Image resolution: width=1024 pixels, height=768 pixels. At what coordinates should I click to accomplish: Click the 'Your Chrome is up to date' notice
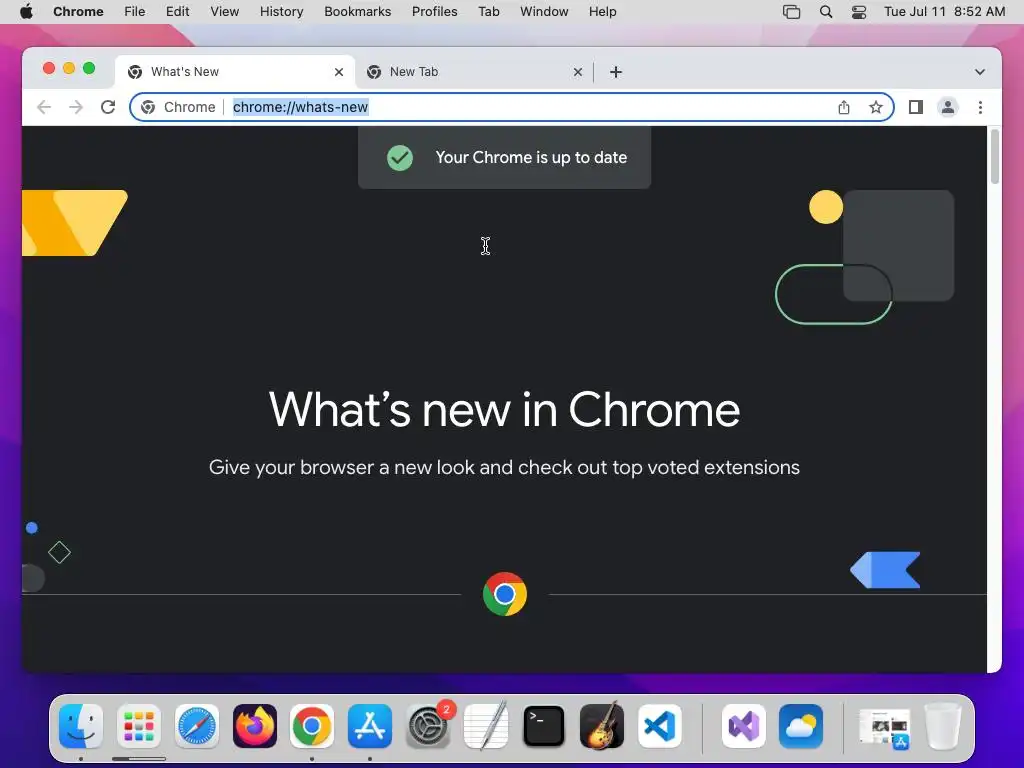click(x=504, y=157)
